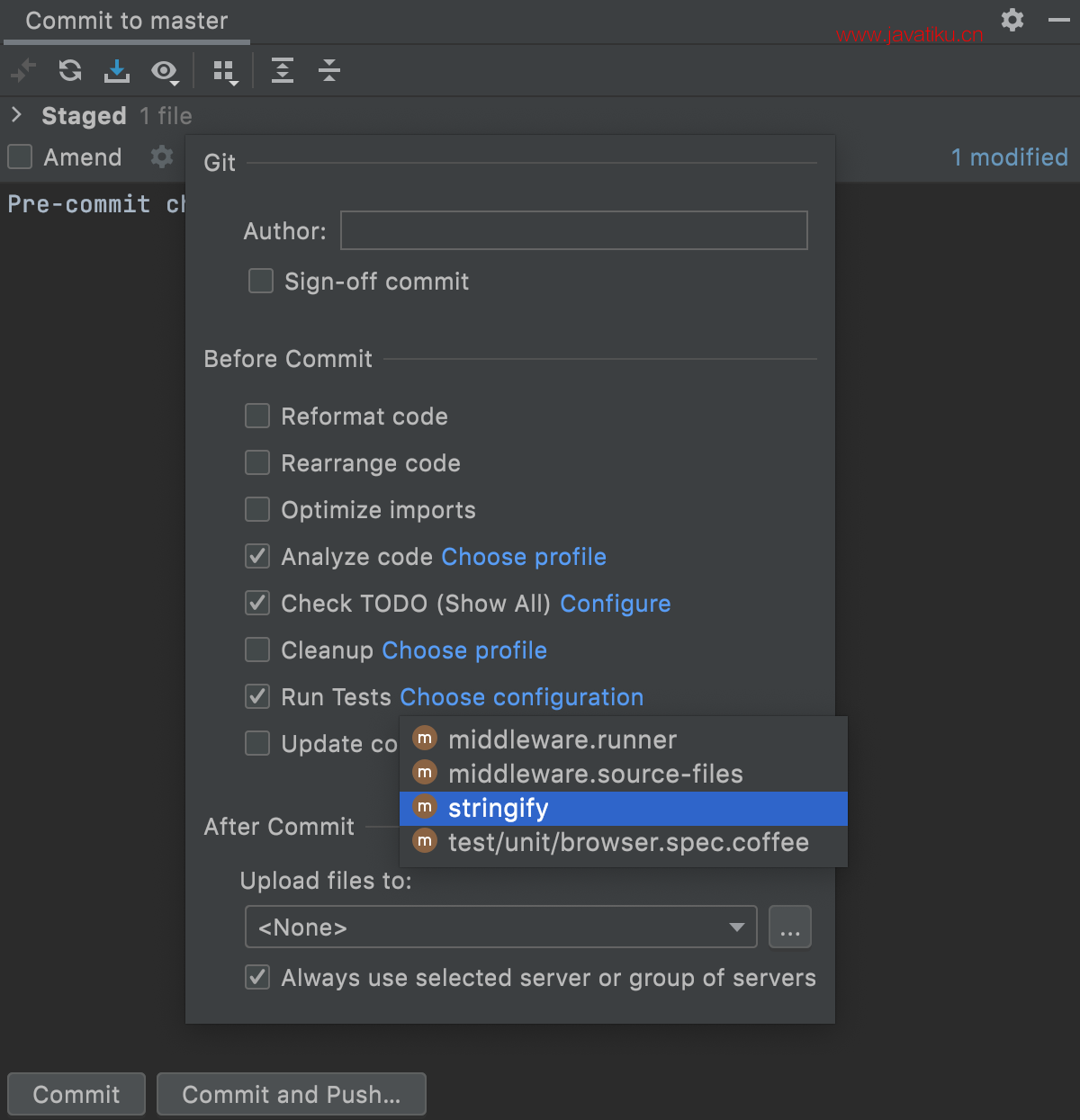Click Choose profile link for Analyze code
The image size is (1080, 1120).
(524, 557)
